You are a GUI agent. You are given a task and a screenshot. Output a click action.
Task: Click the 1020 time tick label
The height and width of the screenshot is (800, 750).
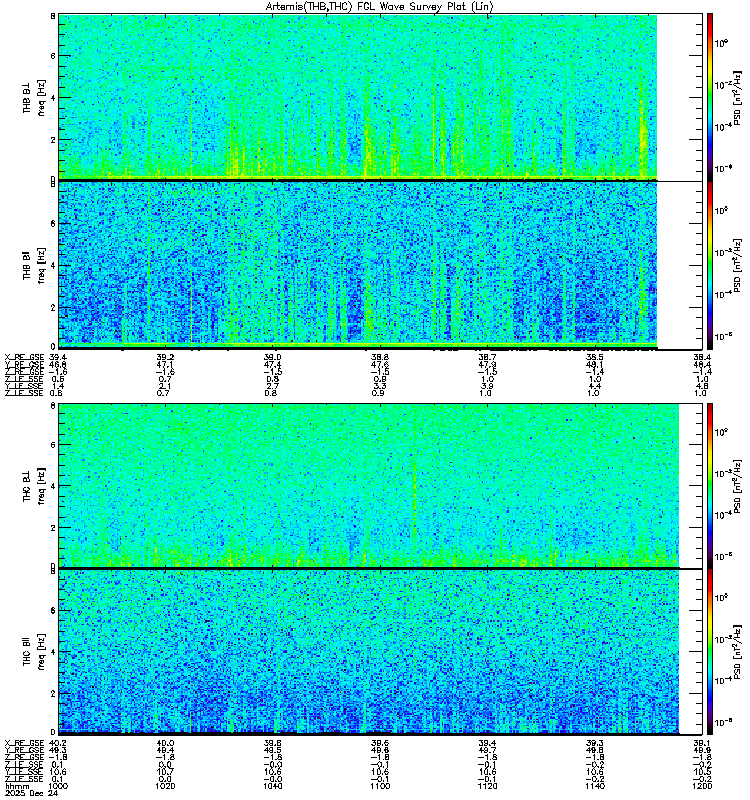tap(165, 786)
